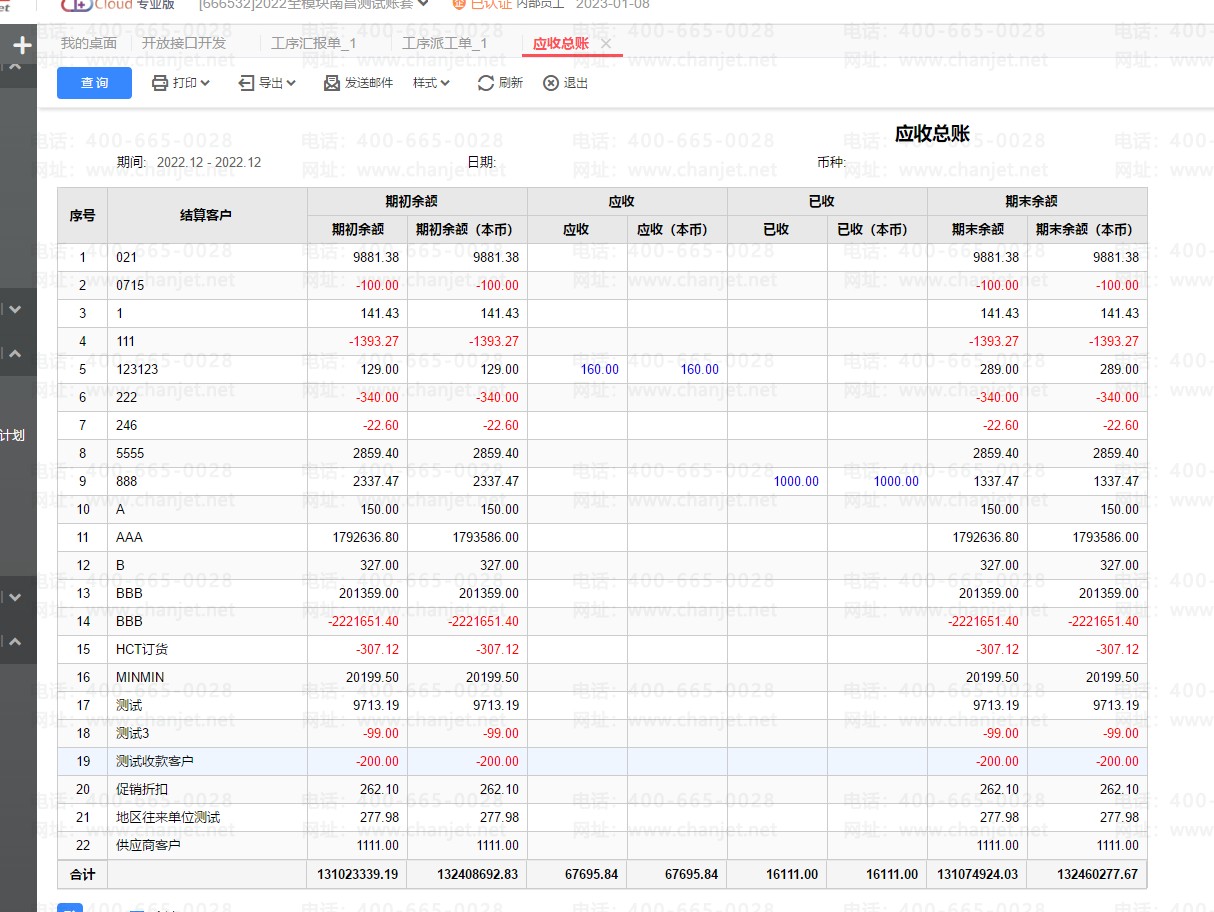
Task: Click the 已收（本币） sub-header
Action: click(877, 229)
